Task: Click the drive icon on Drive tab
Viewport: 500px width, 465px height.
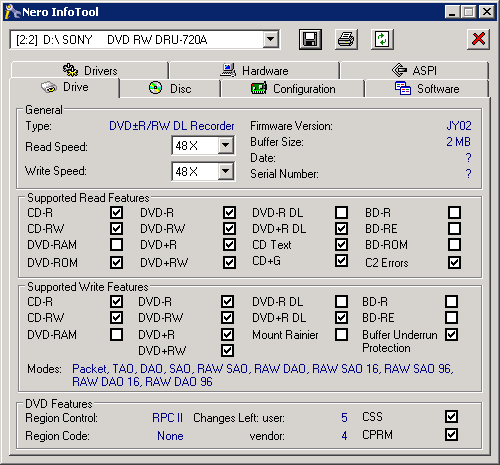Action: (49, 87)
